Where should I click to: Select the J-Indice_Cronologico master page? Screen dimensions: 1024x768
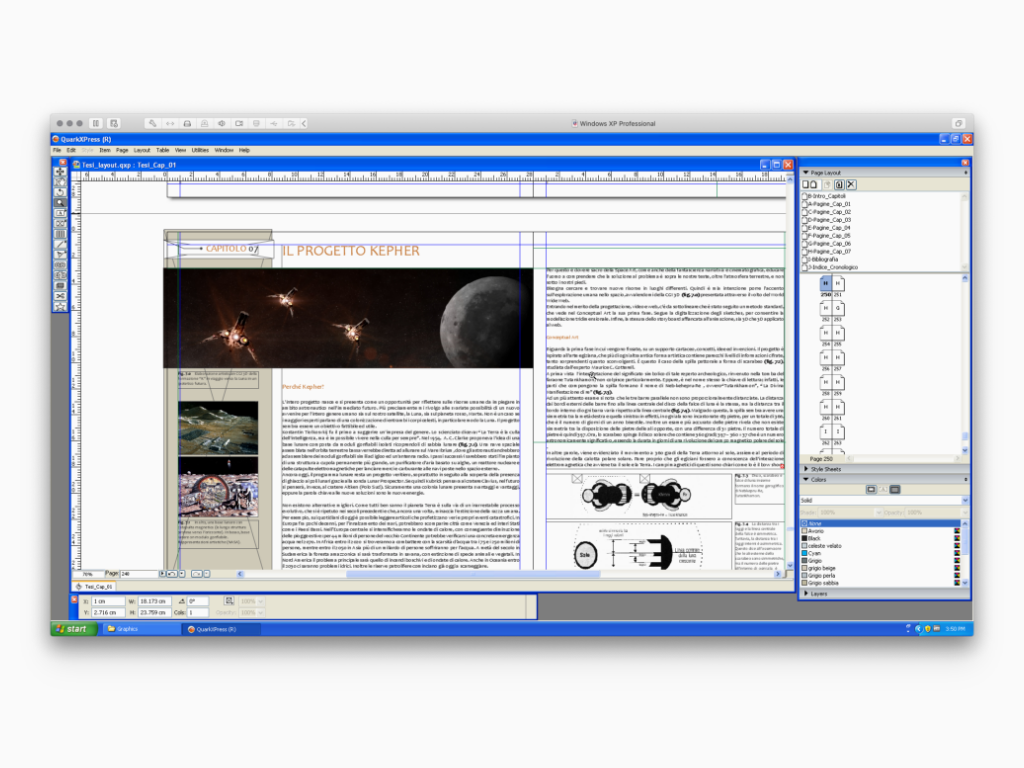(830, 267)
